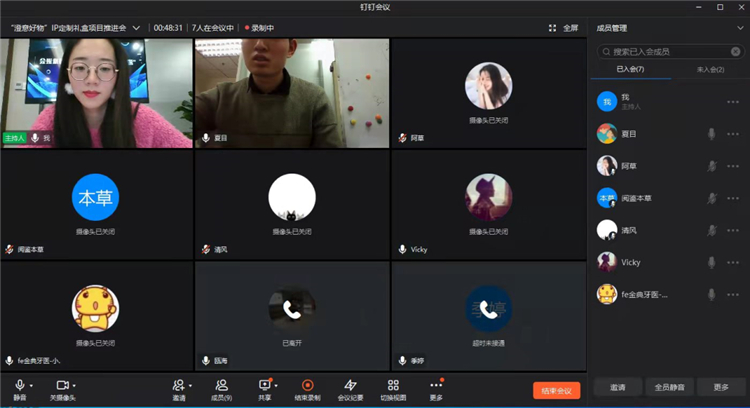Click the blue 我 avatar in member list
This screenshot has height=408, width=750.
[607, 101]
